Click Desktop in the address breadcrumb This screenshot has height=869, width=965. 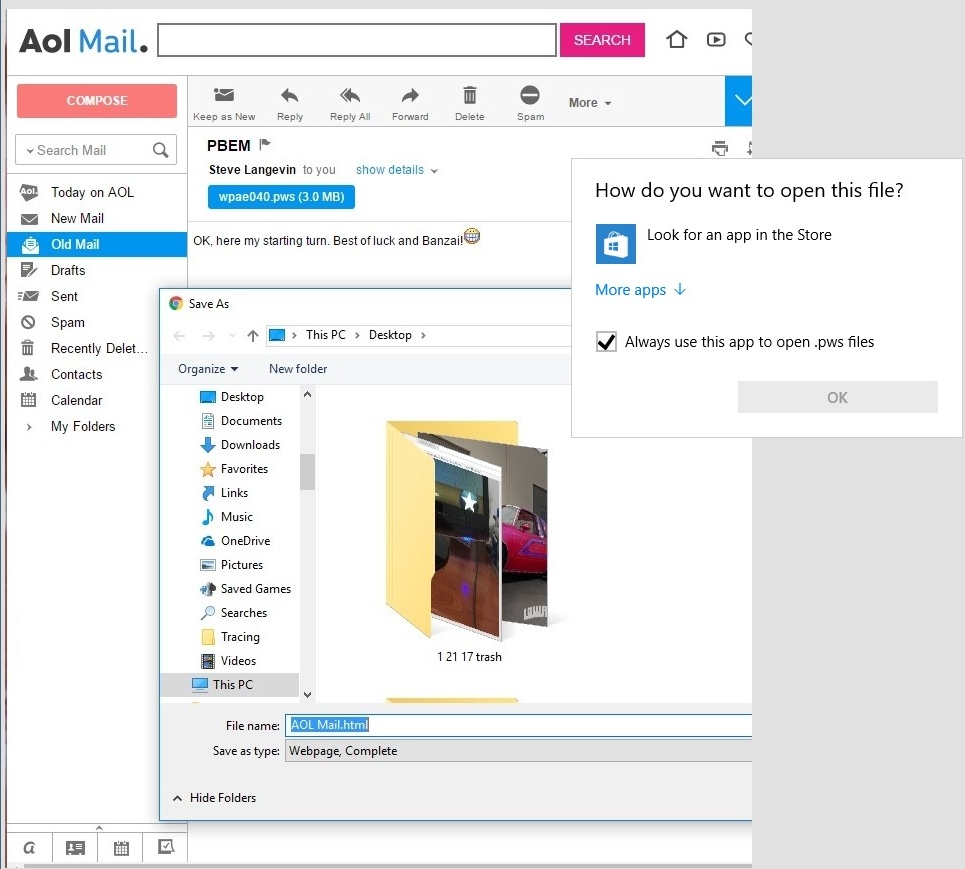click(x=390, y=335)
